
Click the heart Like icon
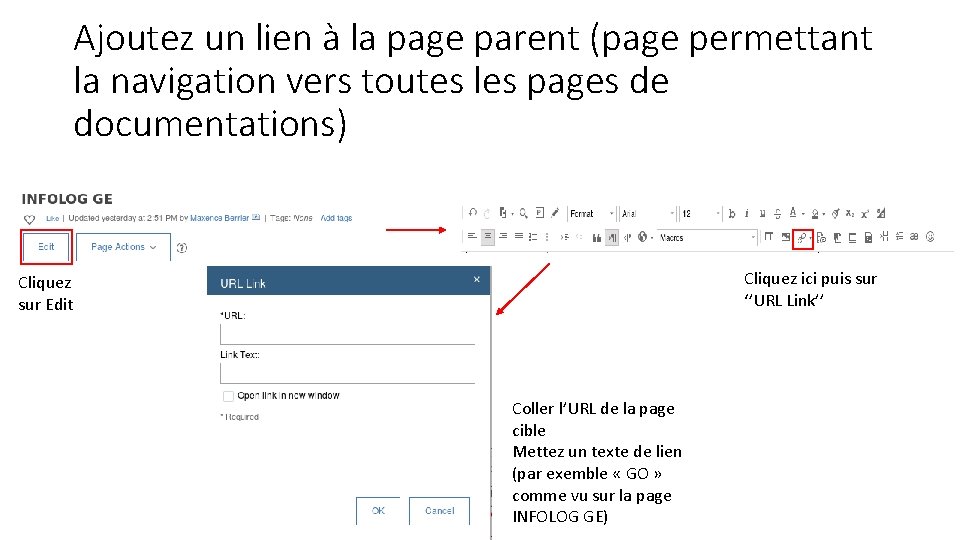click(x=29, y=219)
